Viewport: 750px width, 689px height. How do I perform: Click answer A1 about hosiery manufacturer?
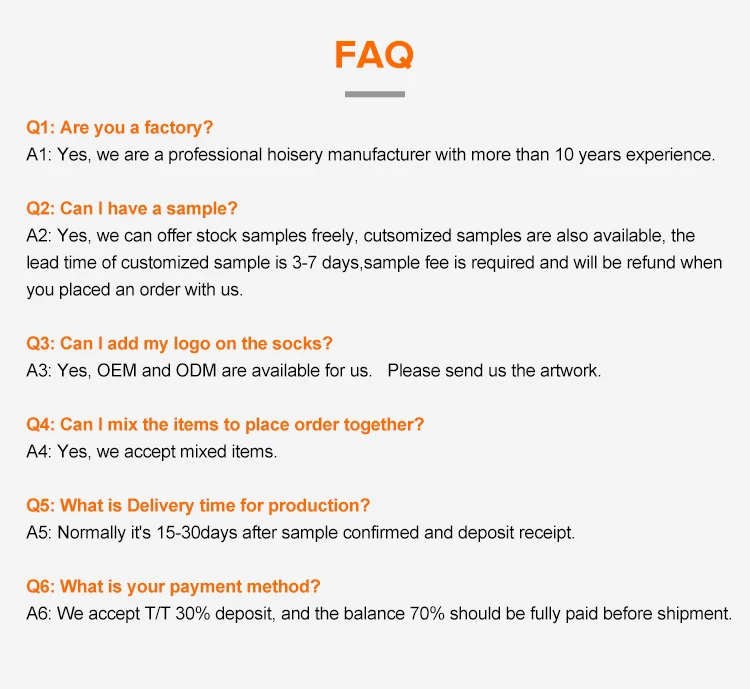(x=371, y=155)
